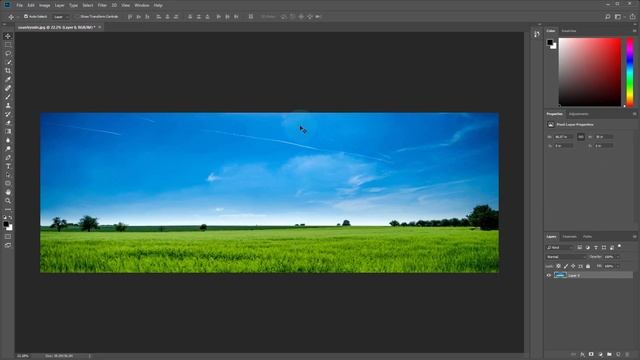The height and width of the screenshot is (360, 640).
Task: Open the Window menu
Action: click(x=142, y=5)
